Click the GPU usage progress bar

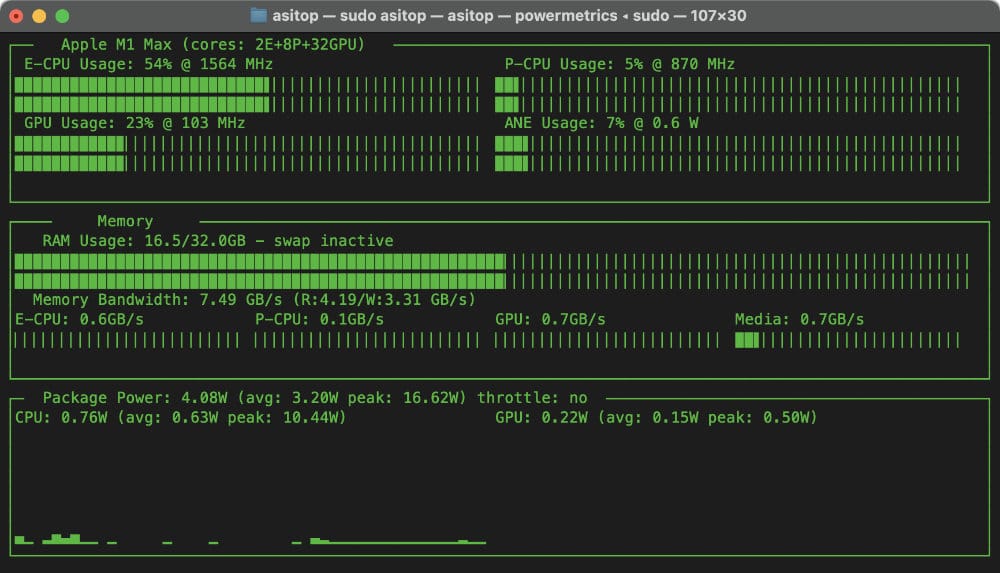[246, 154]
